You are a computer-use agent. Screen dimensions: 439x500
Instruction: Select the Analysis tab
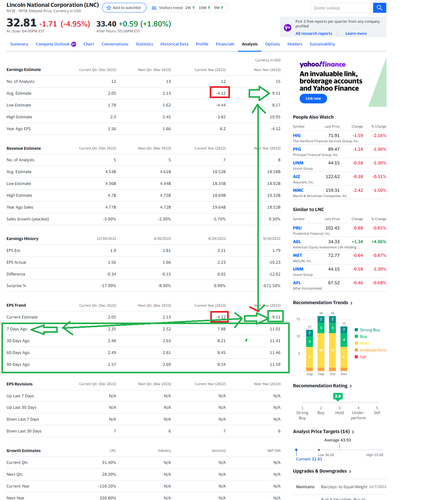250,44
